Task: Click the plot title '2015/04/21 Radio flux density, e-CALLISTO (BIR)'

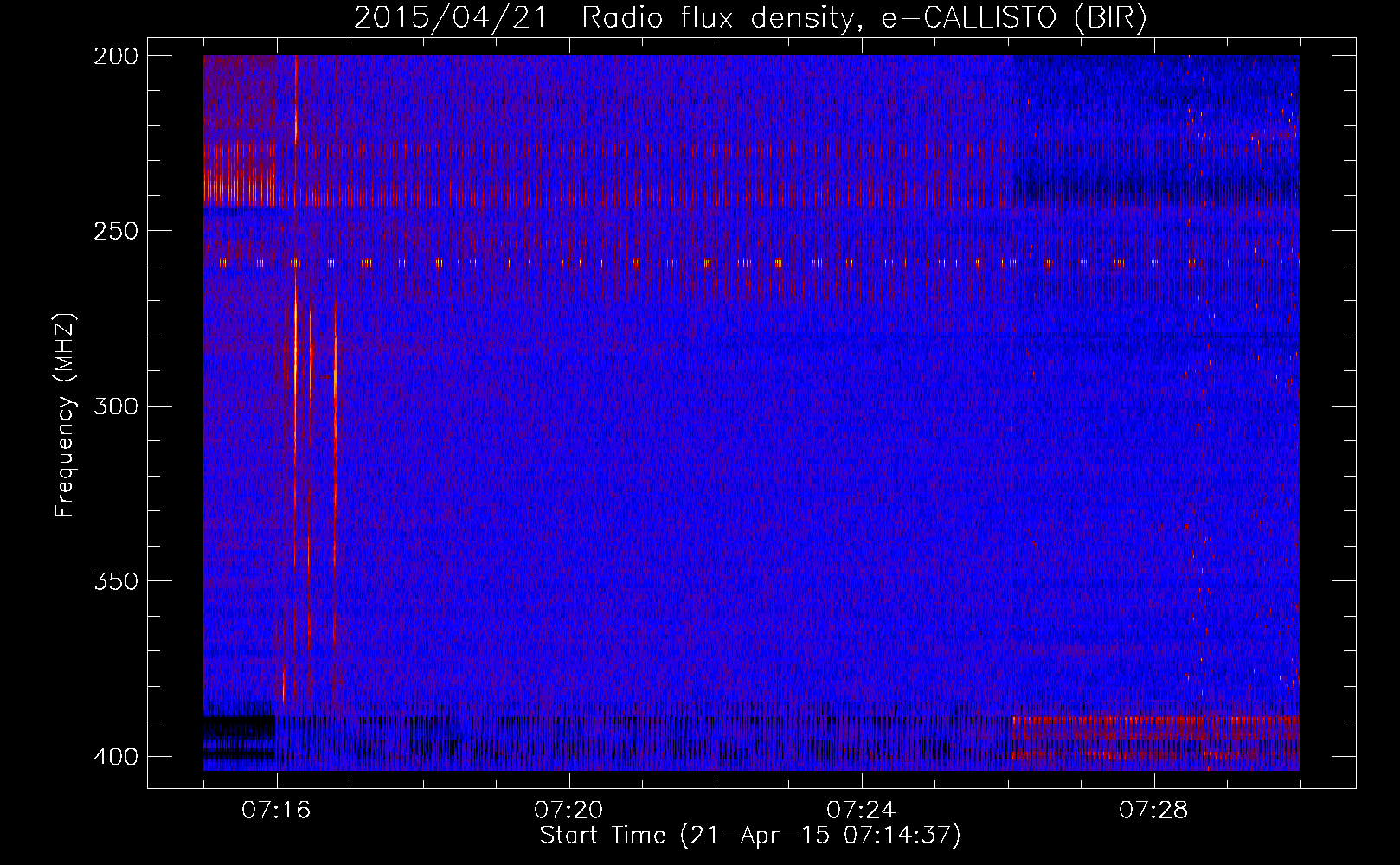Action: point(750,18)
